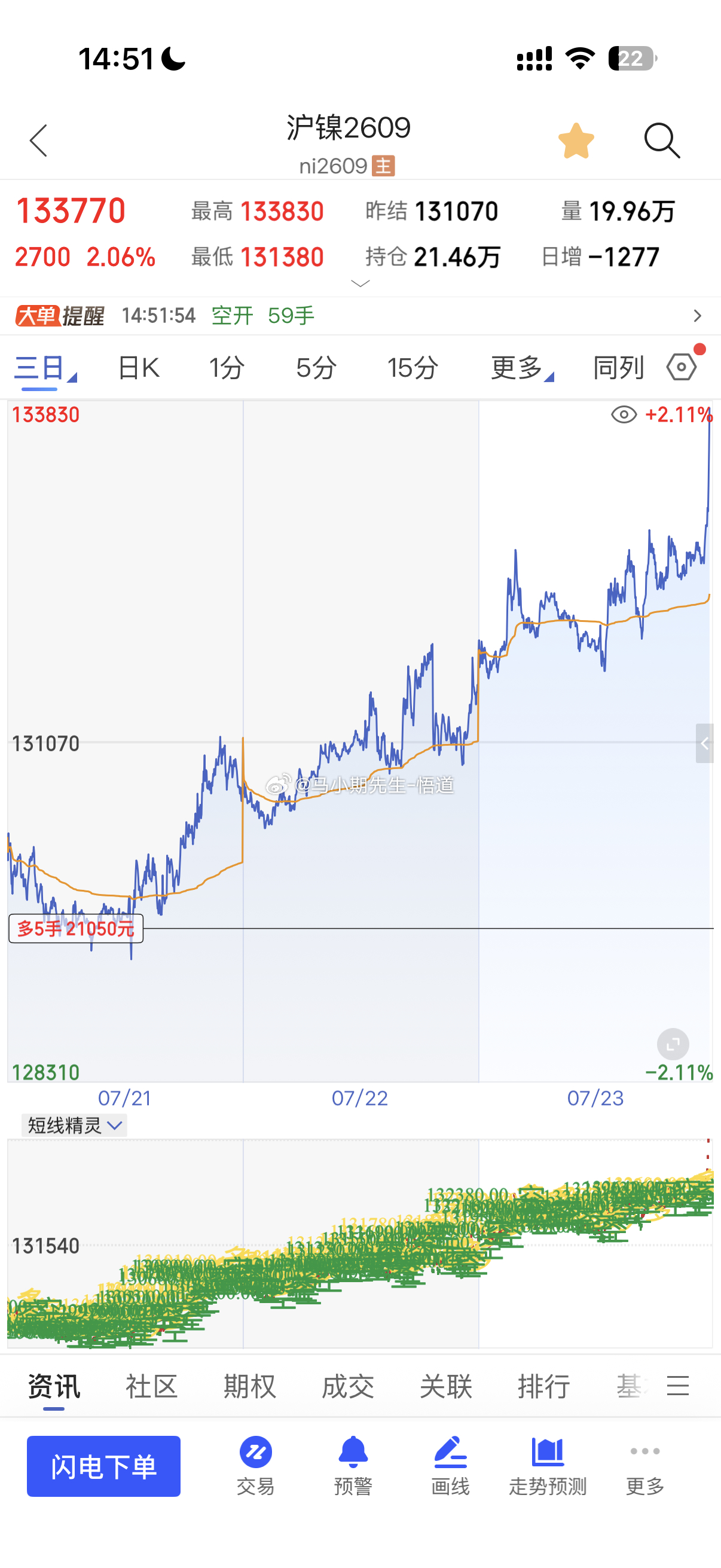Open the 更多 three-dots menu
Image resolution: width=721 pixels, height=1568 pixels.
pos(645,1466)
